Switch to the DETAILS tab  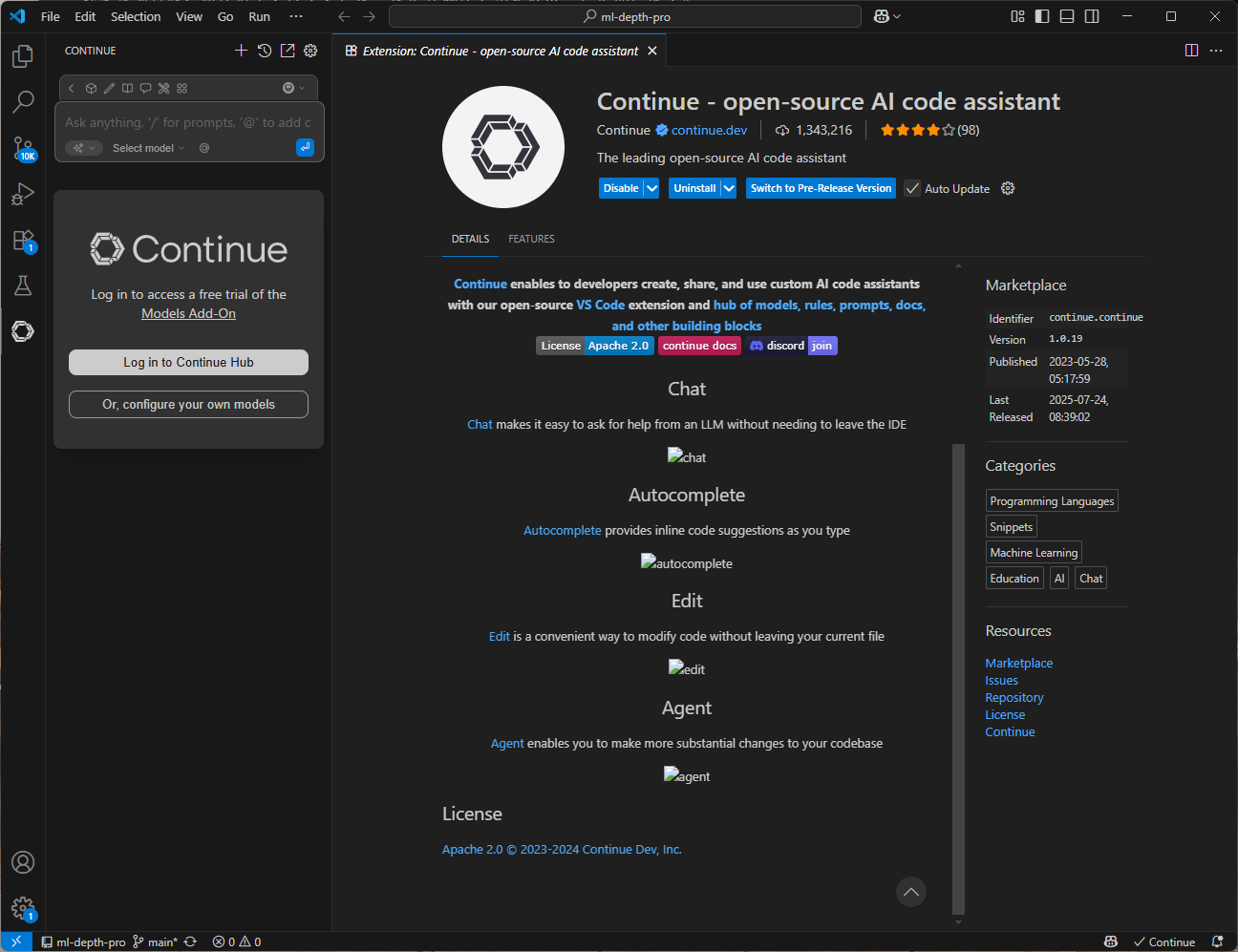point(470,239)
